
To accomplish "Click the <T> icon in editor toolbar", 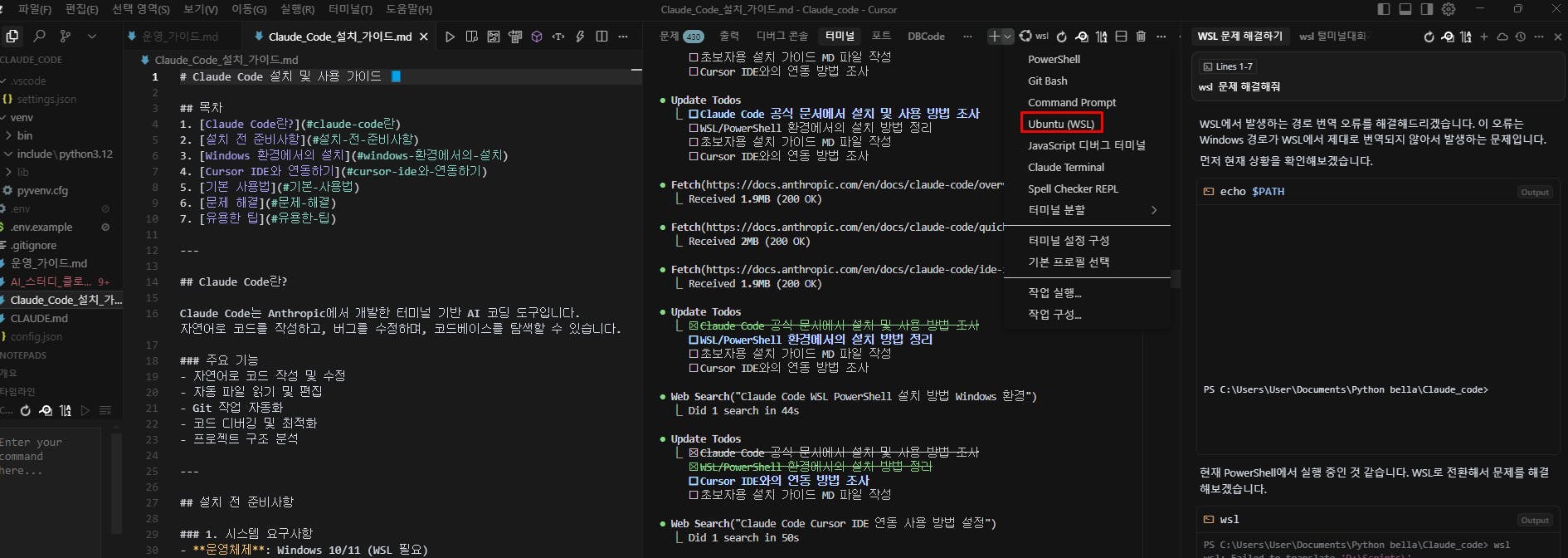I will (558, 37).
